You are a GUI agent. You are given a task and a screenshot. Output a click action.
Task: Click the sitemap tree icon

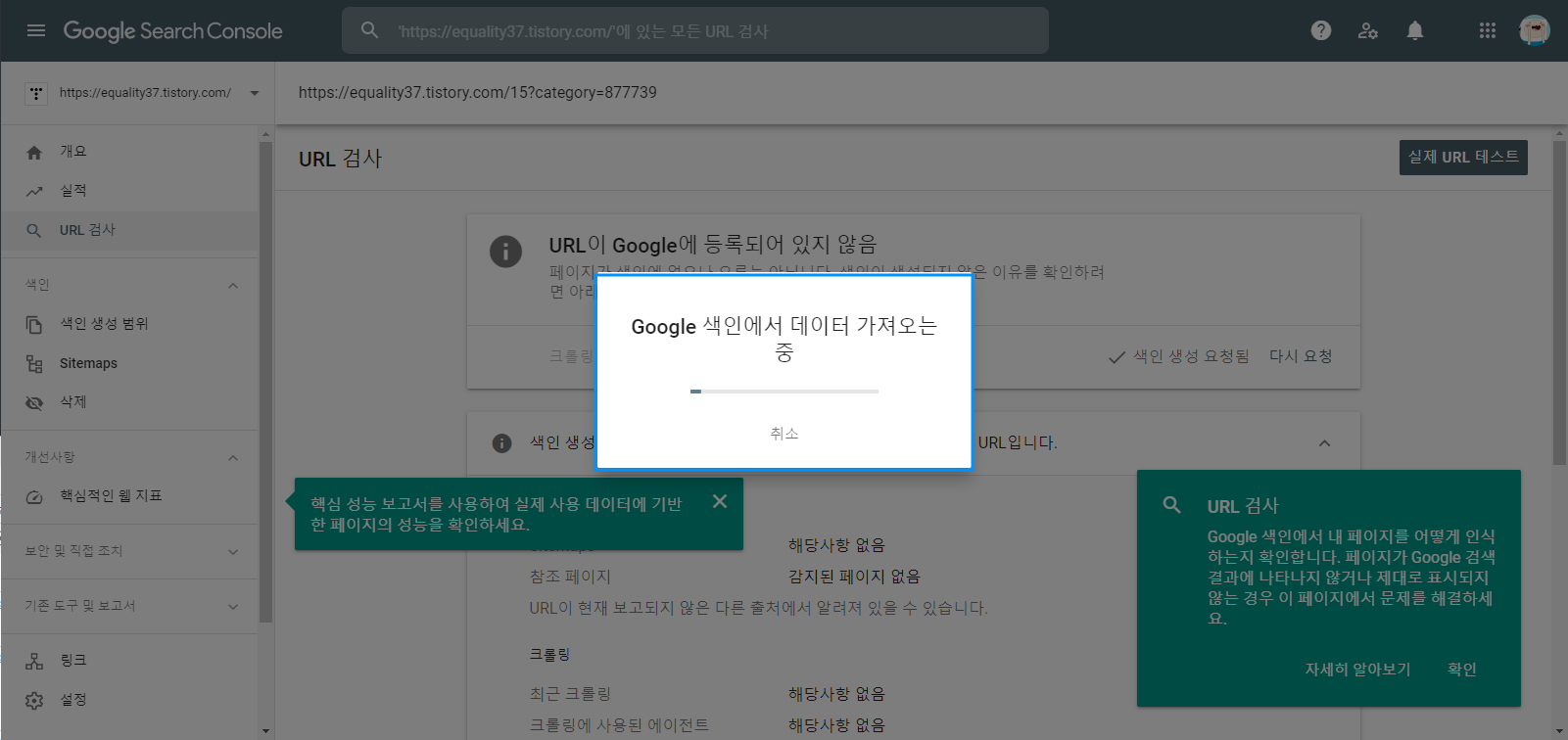(34, 364)
